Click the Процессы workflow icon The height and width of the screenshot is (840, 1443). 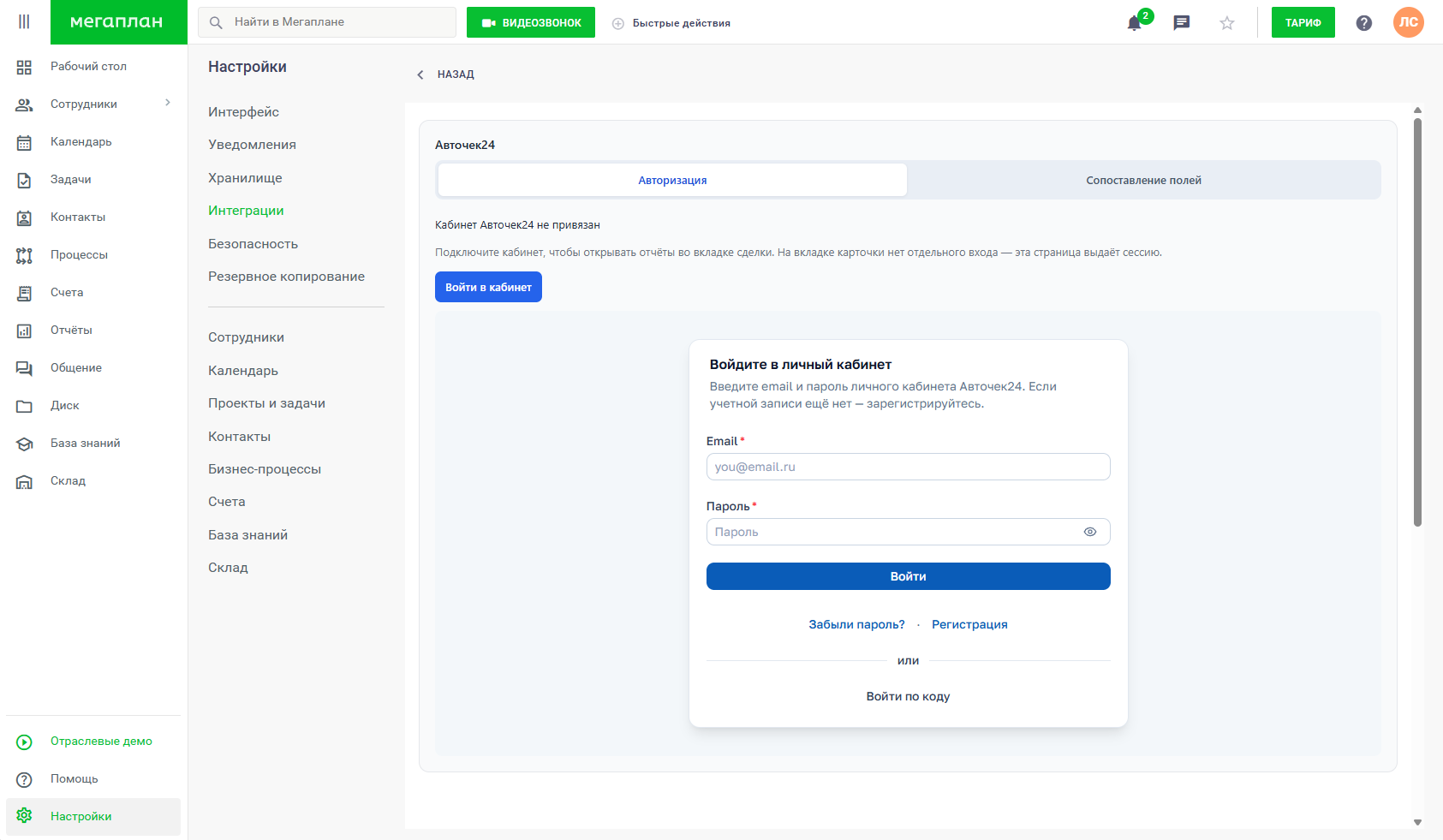[x=24, y=255]
